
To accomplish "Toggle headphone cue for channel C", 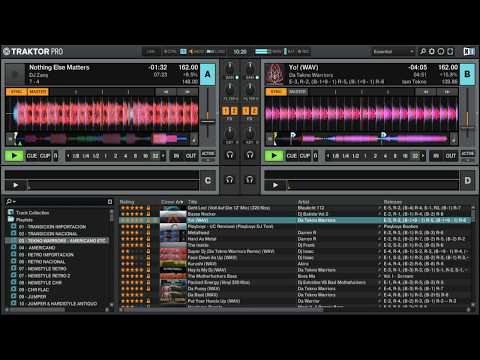I will pyautogui.click(x=230, y=180).
